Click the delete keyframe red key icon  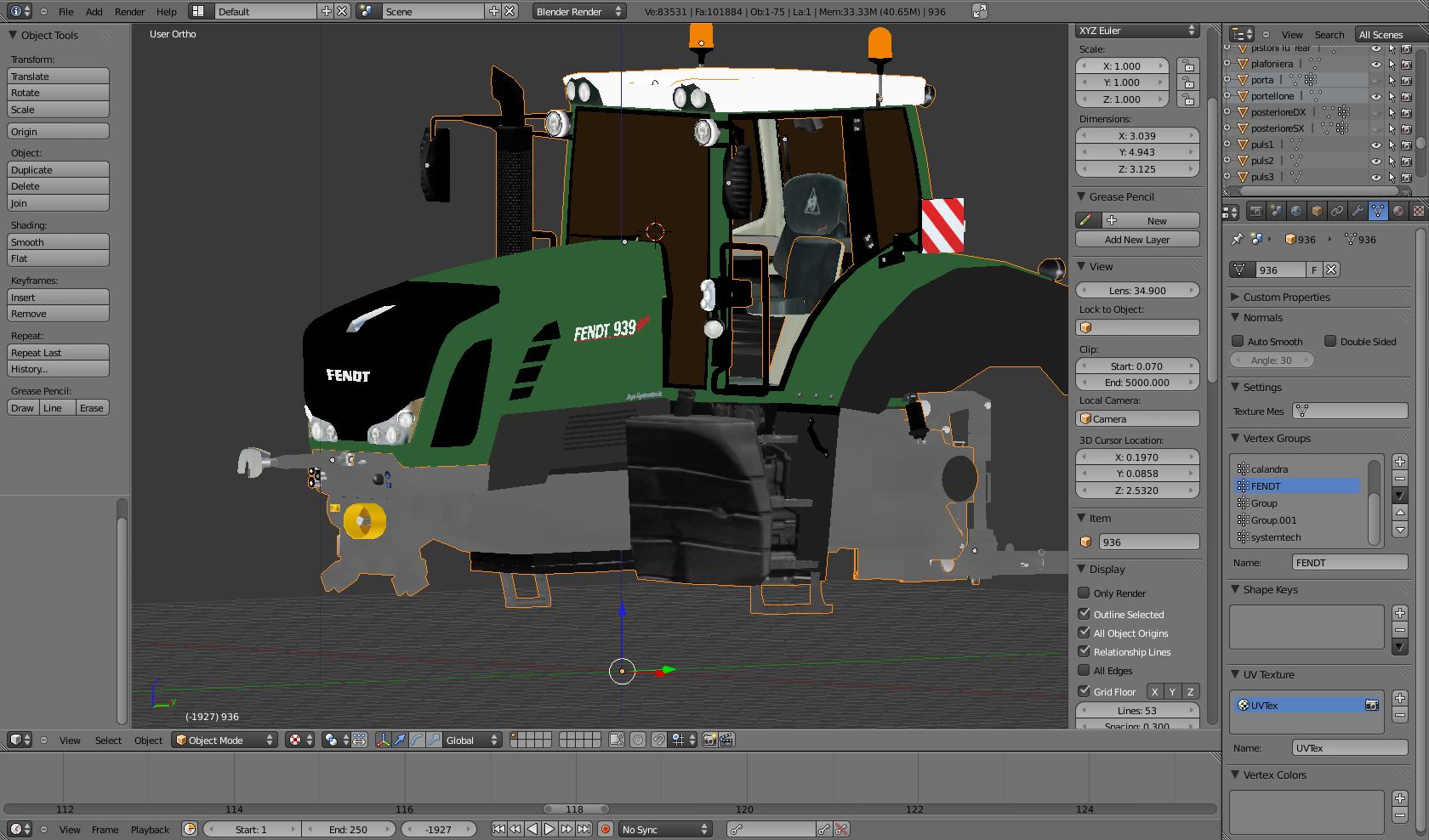coord(841,829)
